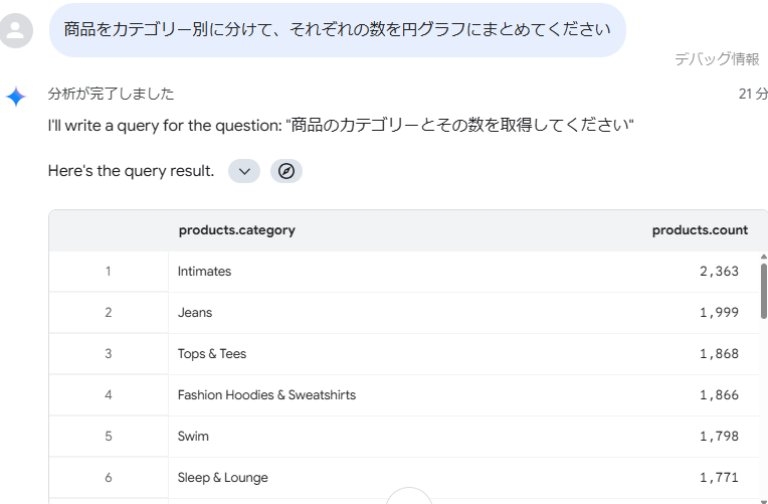Click the user prompt message bubble
Screen dimensions: 768x504
(337, 30)
